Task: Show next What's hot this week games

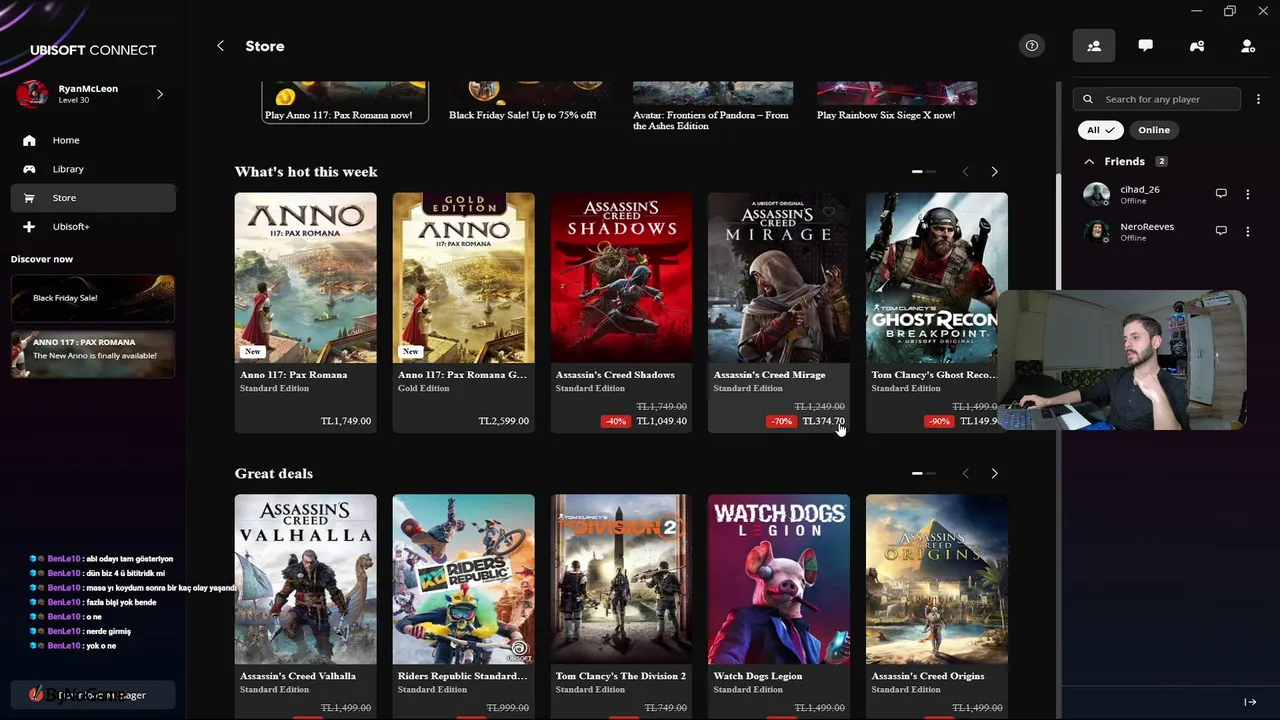Action: click(994, 172)
